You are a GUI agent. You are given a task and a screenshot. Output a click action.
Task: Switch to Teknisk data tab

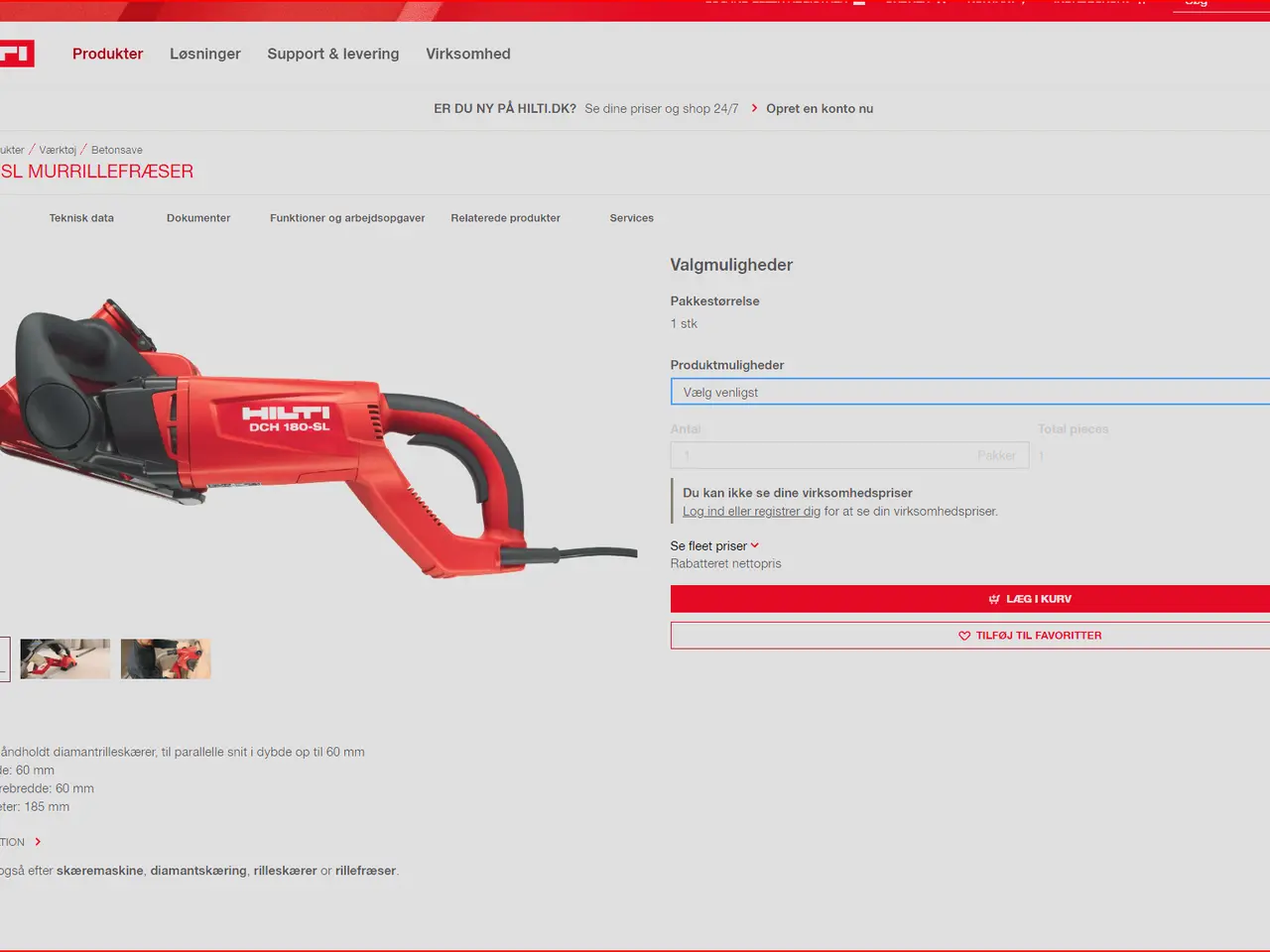[81, 218]
